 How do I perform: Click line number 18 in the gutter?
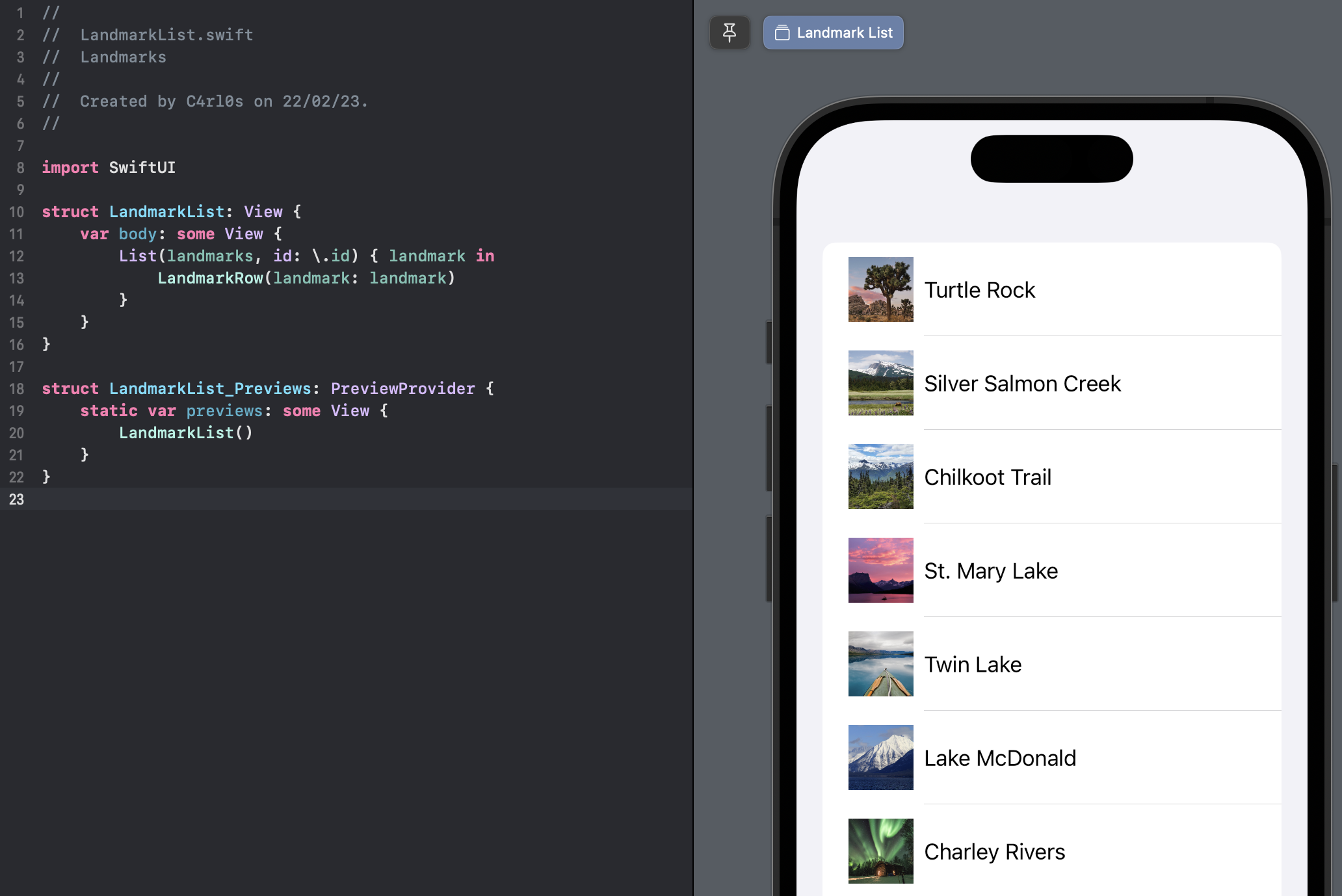tap(16, 389)
